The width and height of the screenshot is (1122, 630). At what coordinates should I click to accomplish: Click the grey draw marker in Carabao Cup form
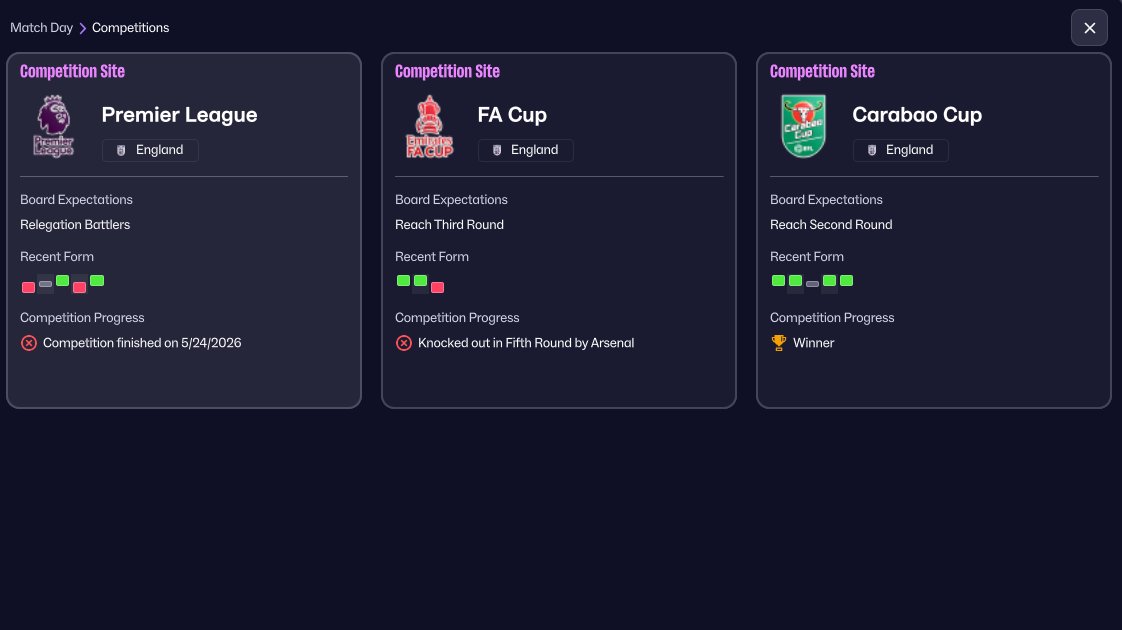[x=812, y=284]
